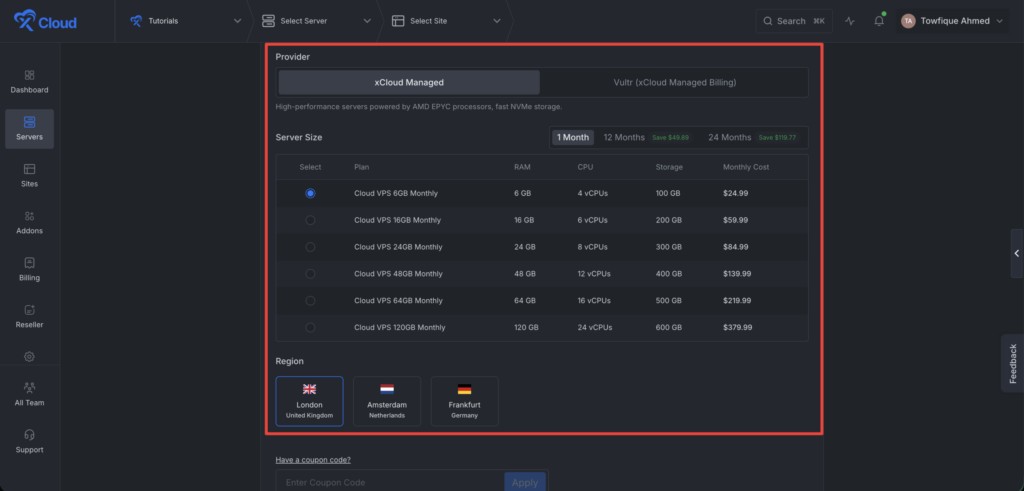Expand the Select Site dropdown chevron
The image size is (1024, 491).
tap(497, 21)
